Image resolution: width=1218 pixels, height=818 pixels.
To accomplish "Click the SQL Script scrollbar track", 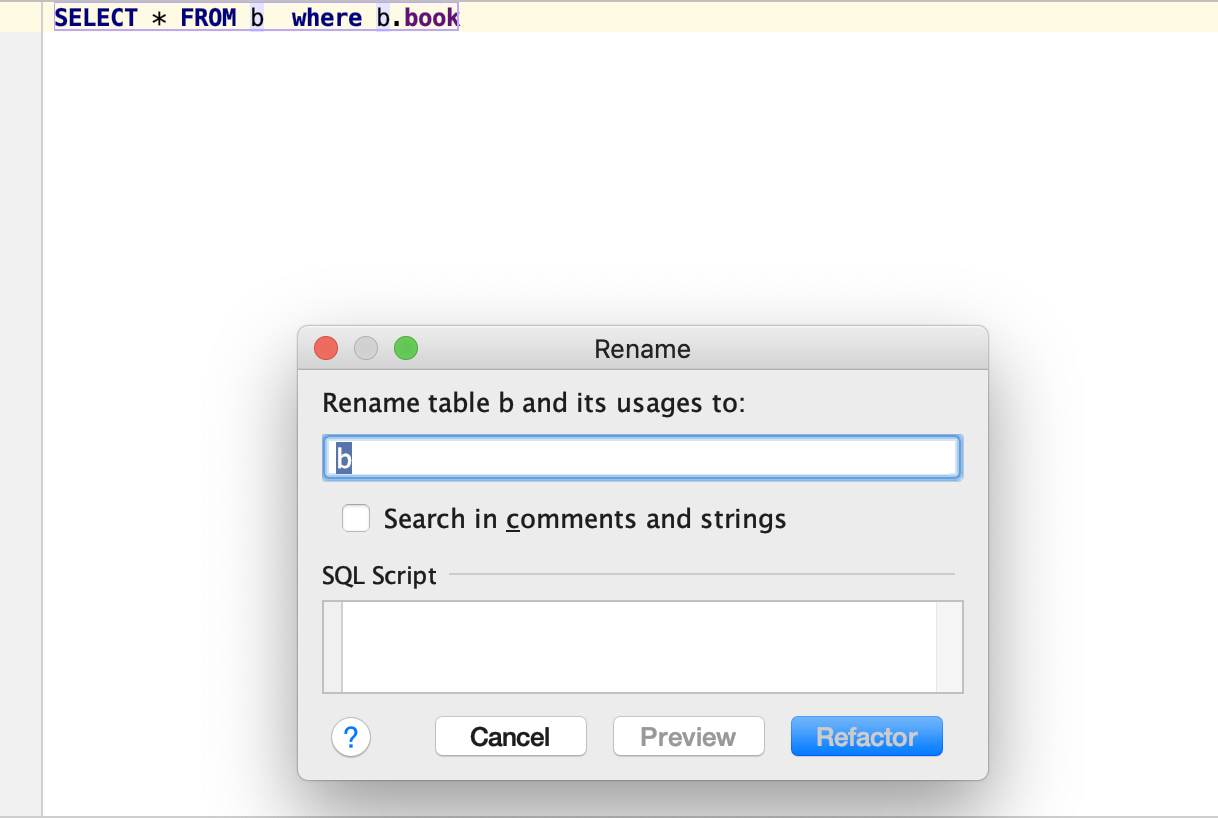I will tap(949, 646).
